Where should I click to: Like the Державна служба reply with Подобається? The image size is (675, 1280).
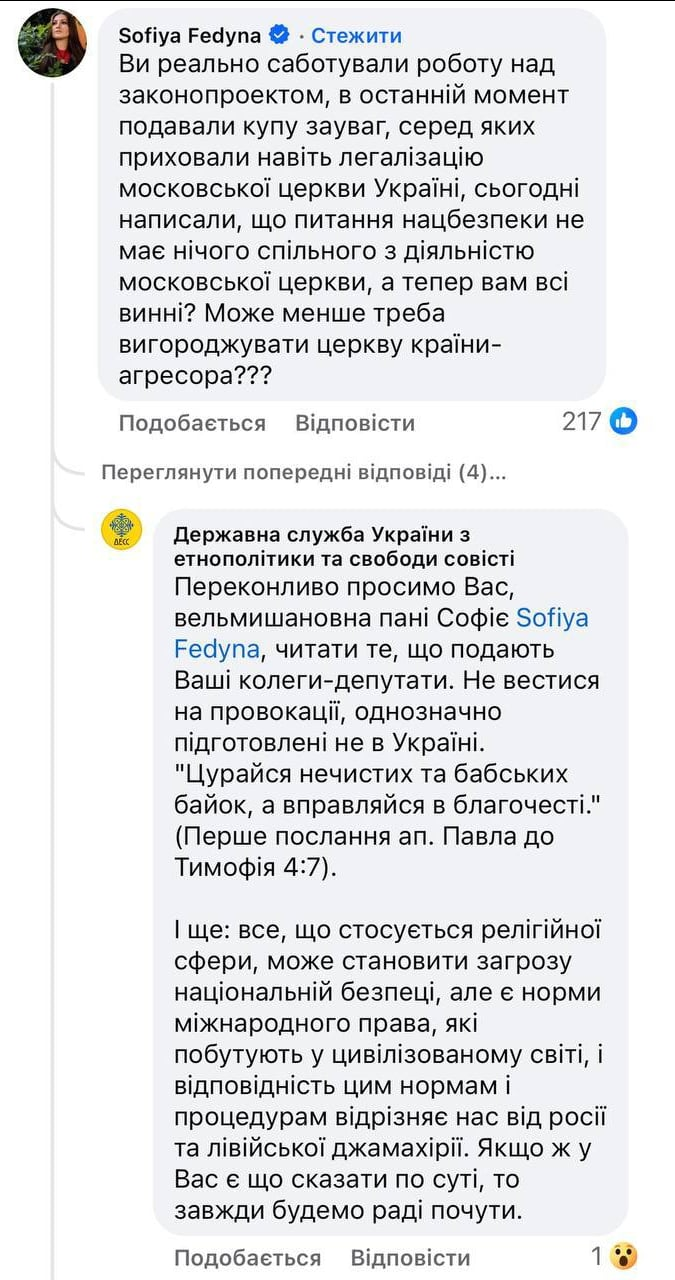pos(247,1258)
